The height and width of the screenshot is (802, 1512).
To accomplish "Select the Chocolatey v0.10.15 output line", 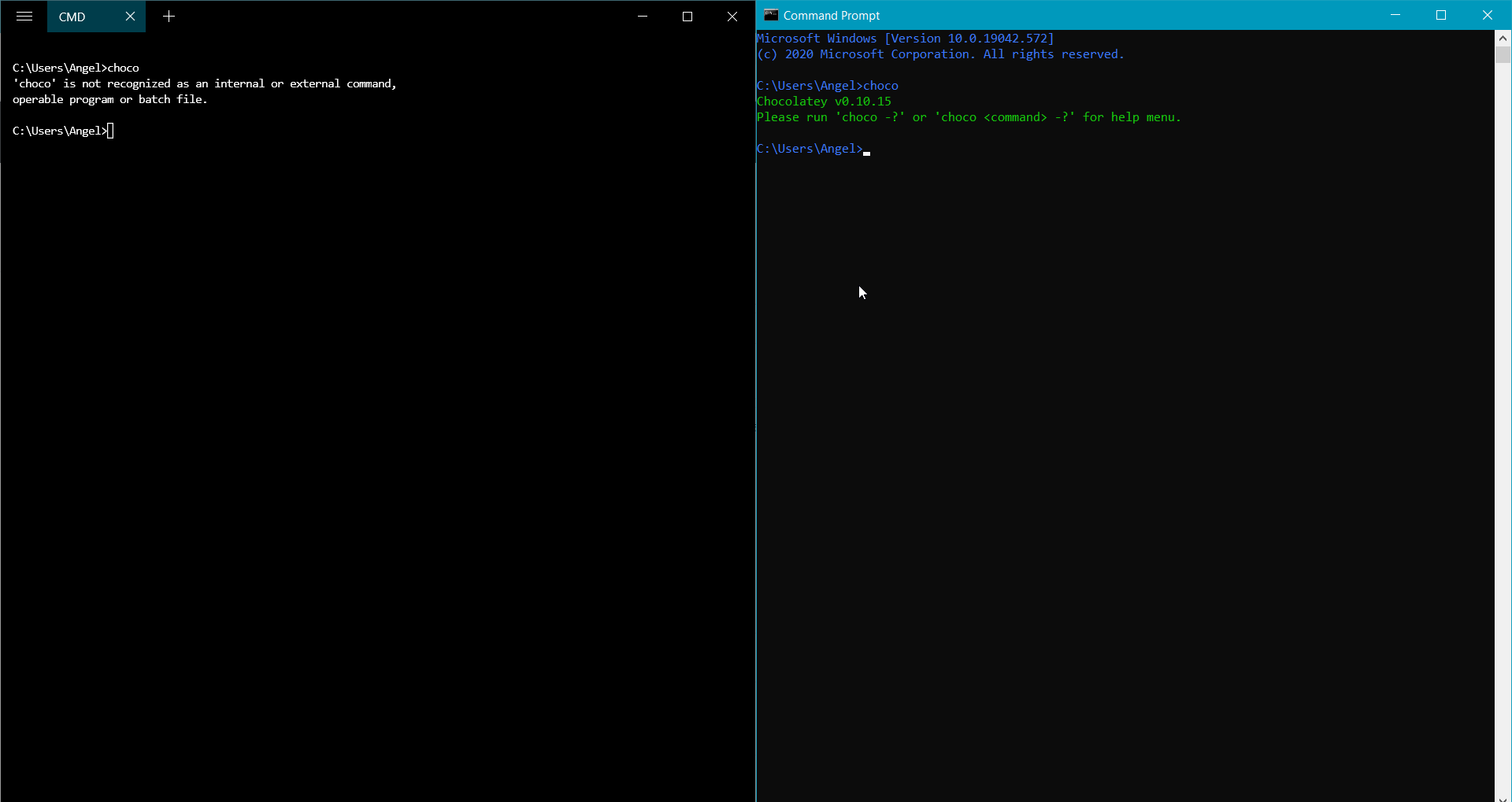I will point(824,101).
